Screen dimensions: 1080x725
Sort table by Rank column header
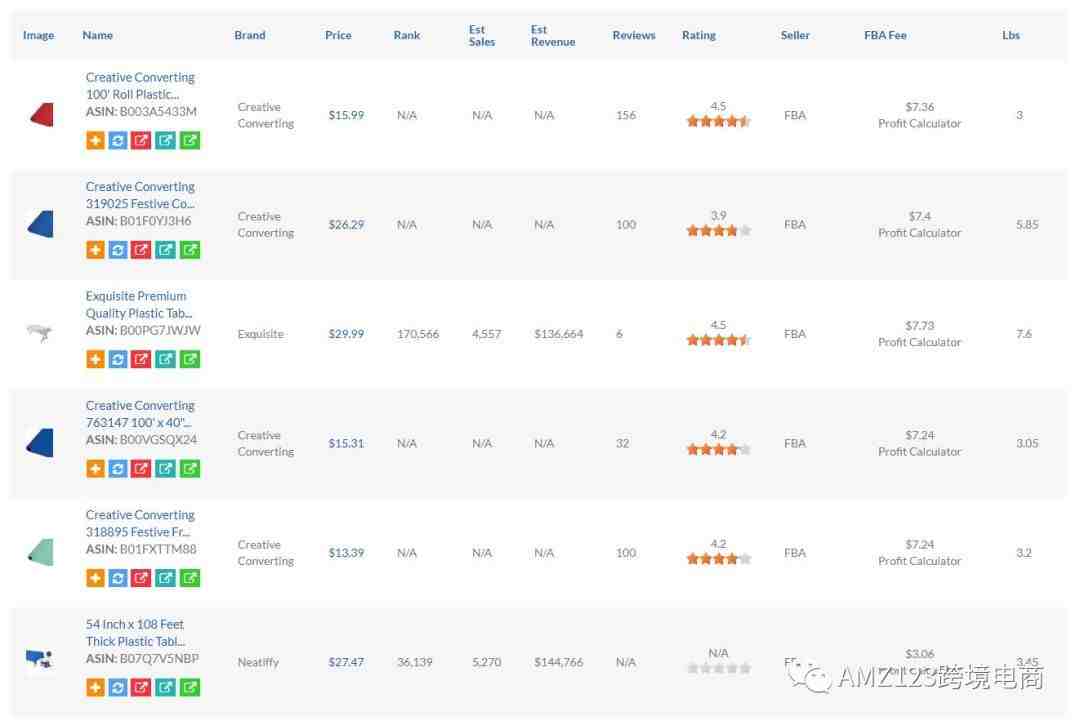tap(406, 35)
